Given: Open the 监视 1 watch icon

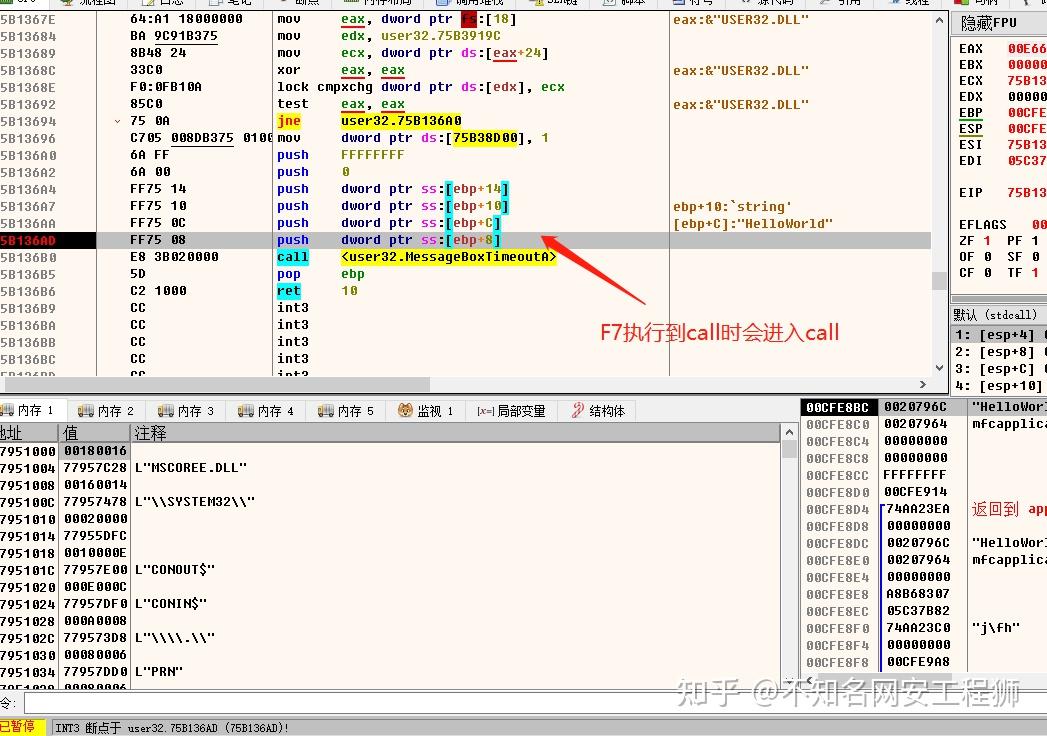Looking at the screenshot, I should pos(405,410).
